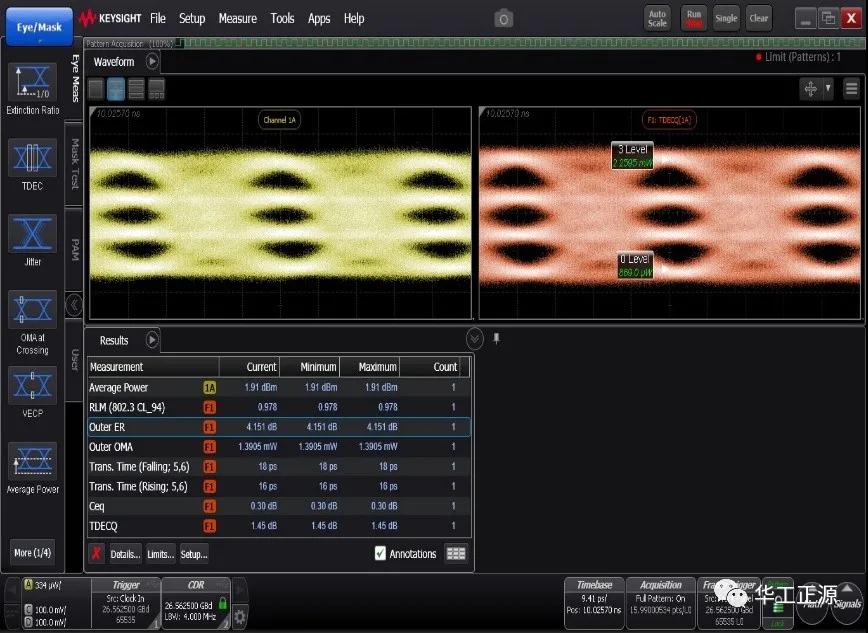
Task: Delete measurements with the red X icon
Action: pos(96,553)
